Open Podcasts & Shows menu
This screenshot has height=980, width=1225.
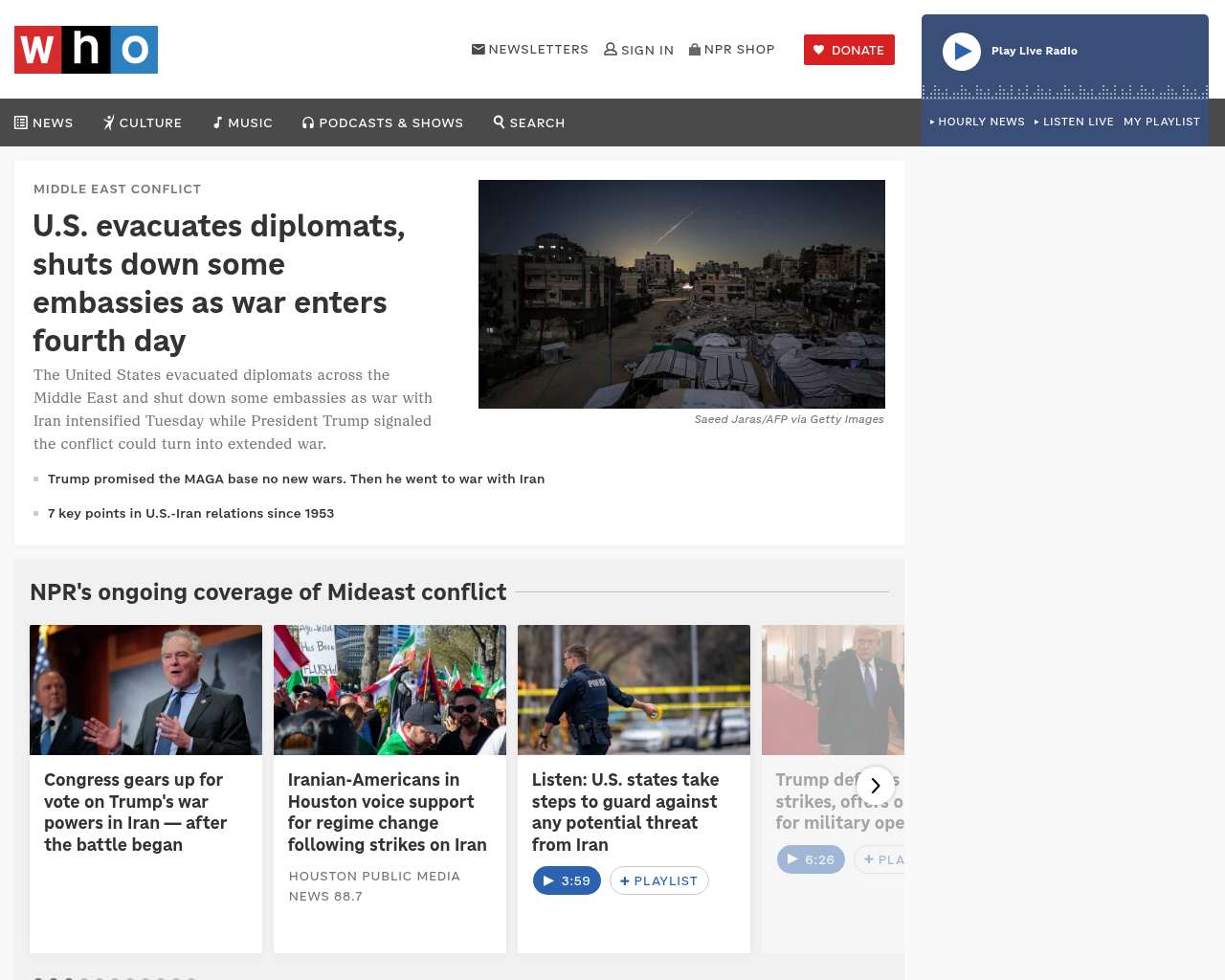(383, 122)
